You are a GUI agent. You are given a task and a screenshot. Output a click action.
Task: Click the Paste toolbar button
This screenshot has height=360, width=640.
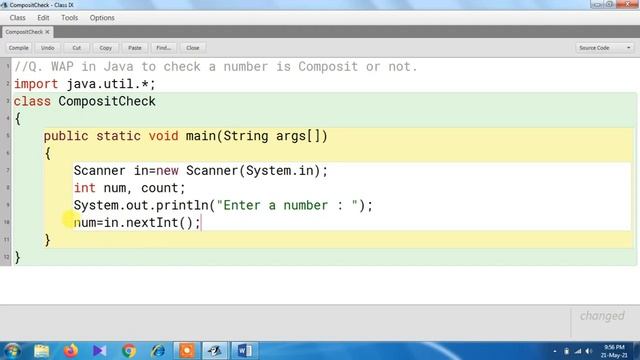pyautogui.click(x=134, y=48)
